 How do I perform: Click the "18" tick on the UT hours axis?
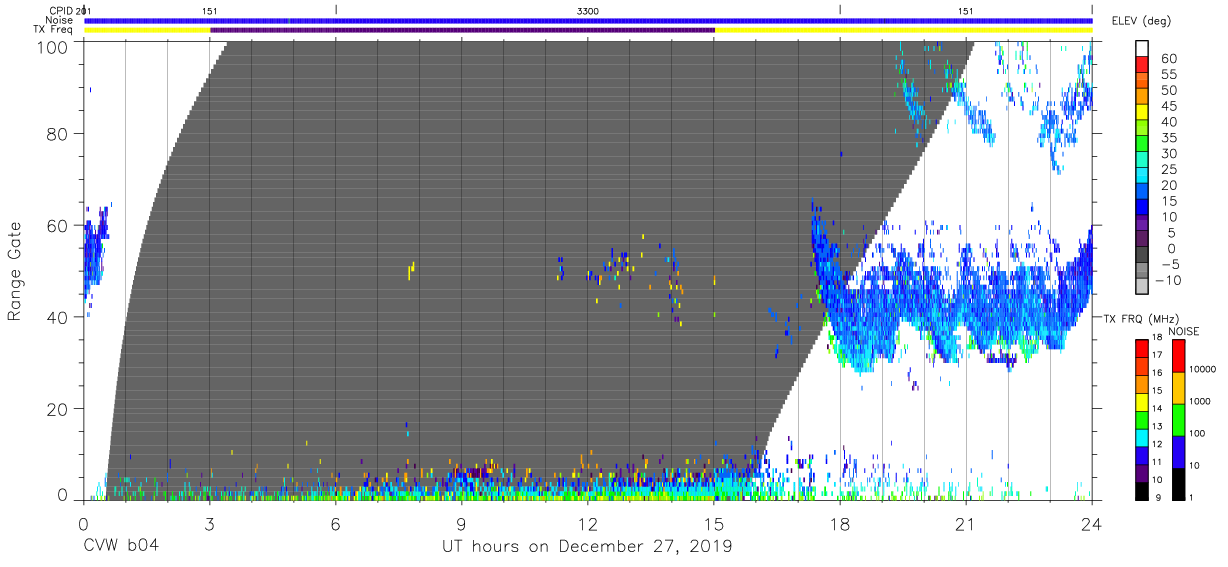point(839,522)
